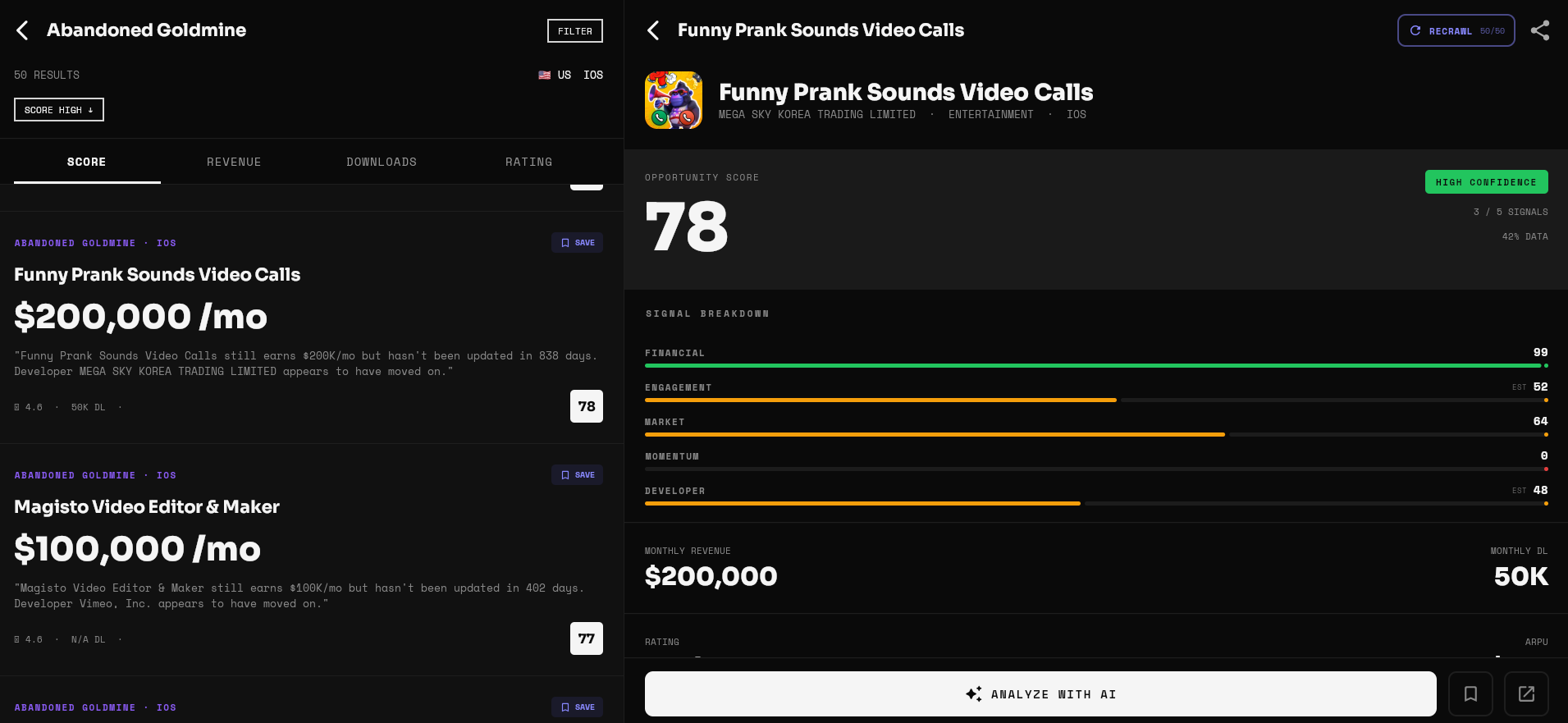
Task: Click the bookmark icon beside Analyze button
Action: pos(1470,694)
